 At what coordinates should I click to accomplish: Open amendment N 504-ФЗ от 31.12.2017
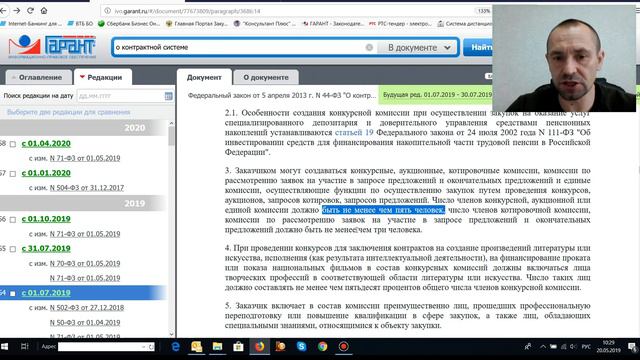pyautogui.click(x=87, y=188)
